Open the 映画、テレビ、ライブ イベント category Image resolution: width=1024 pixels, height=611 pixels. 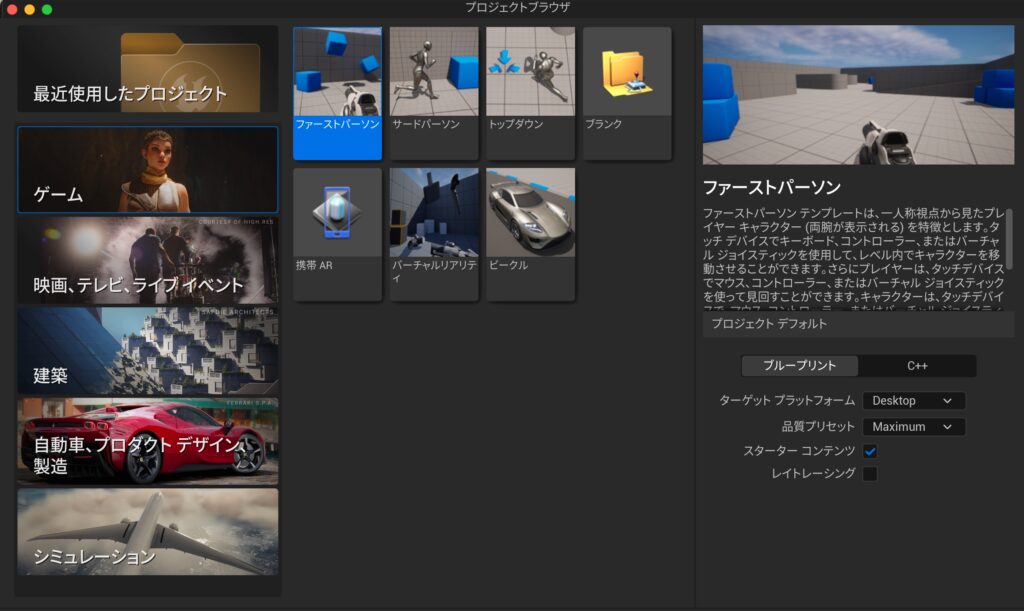coord(148,261)
